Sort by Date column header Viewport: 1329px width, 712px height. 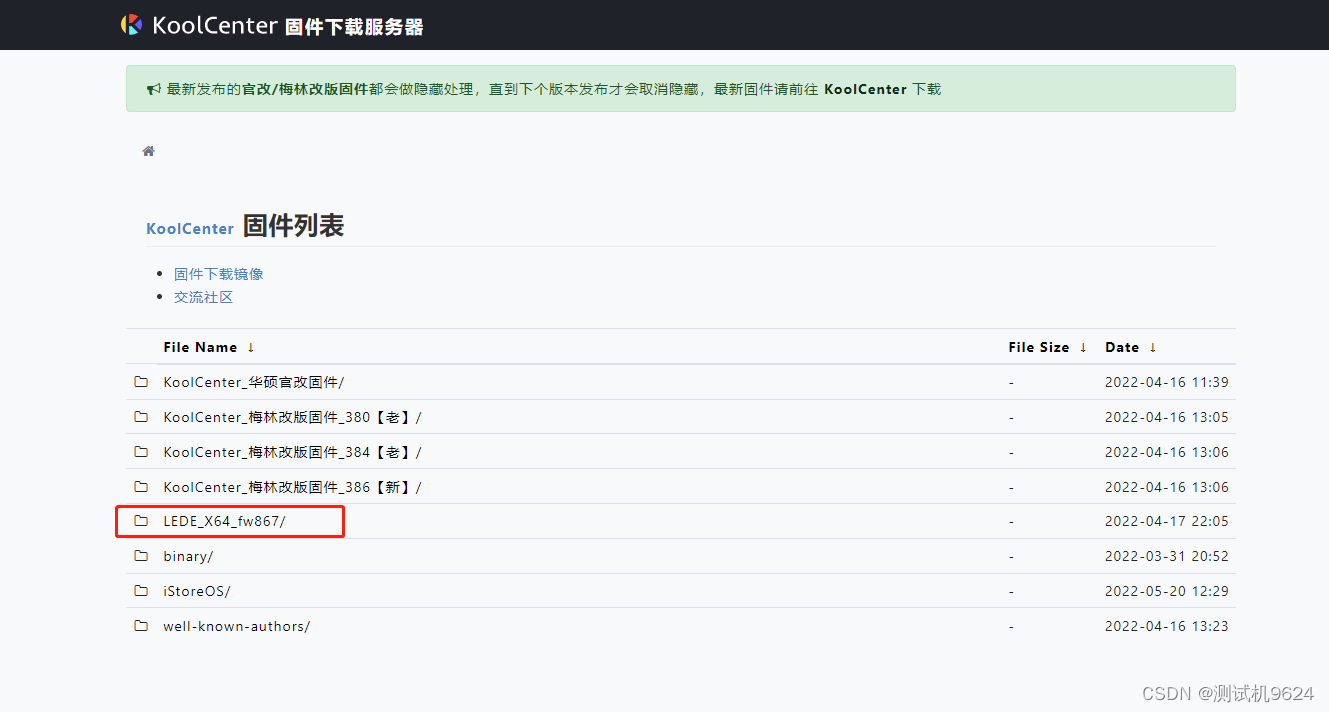1122,347
